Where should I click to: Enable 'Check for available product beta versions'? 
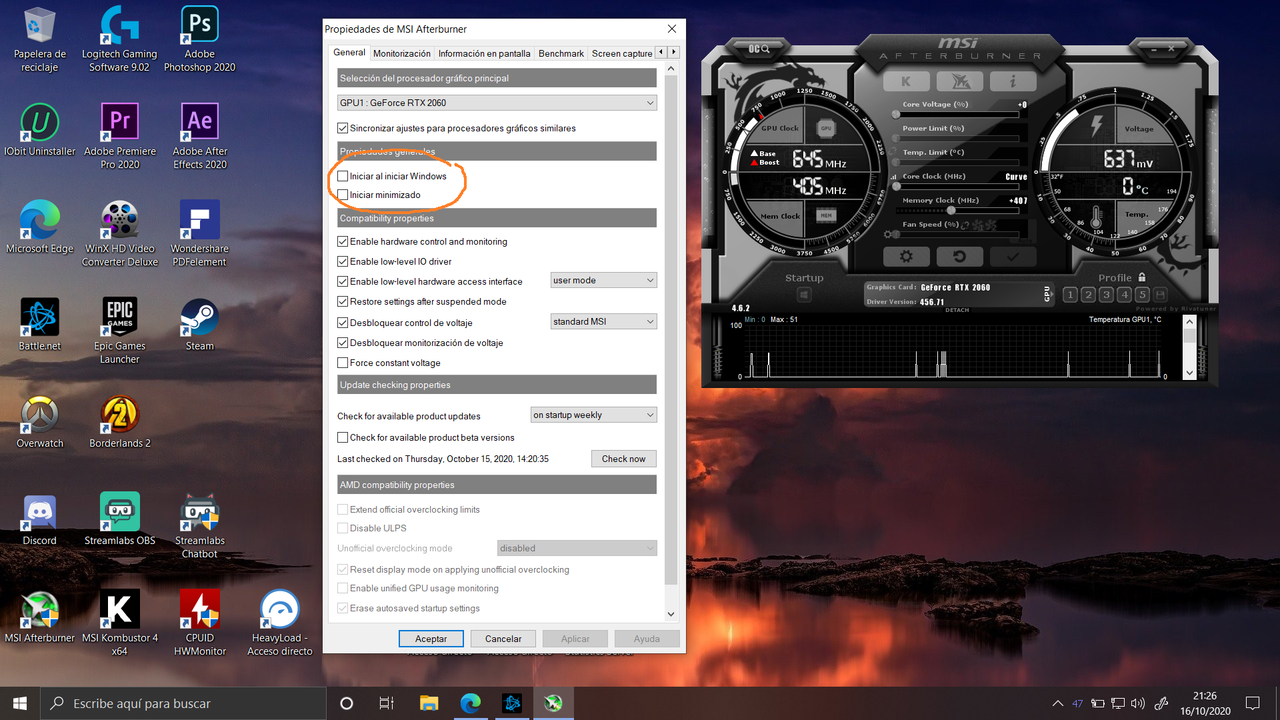tap(343, 438)
